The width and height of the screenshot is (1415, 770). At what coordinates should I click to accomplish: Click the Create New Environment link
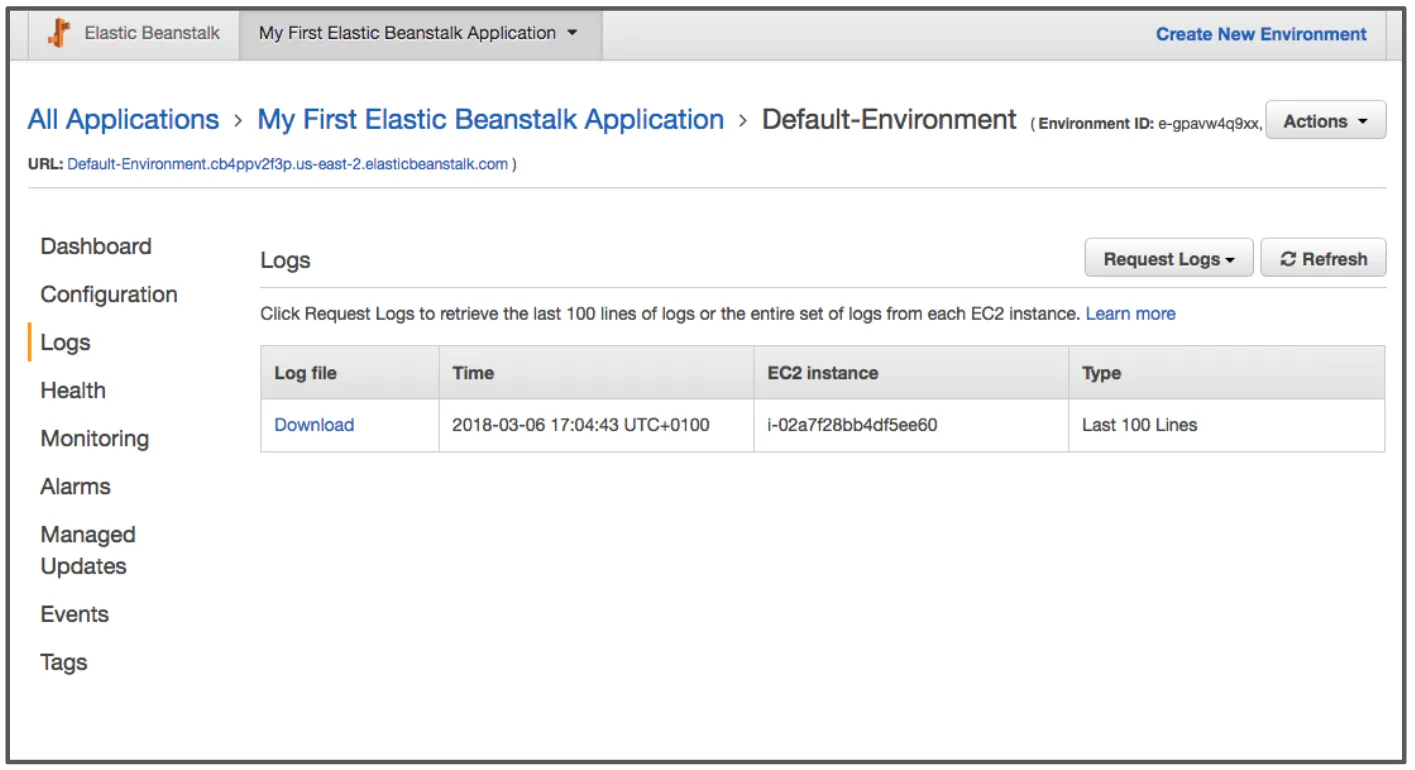tap(1261, 33)
